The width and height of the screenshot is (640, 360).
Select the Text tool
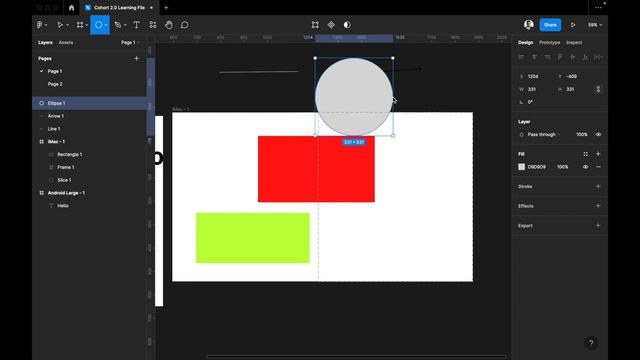[137, 25]
